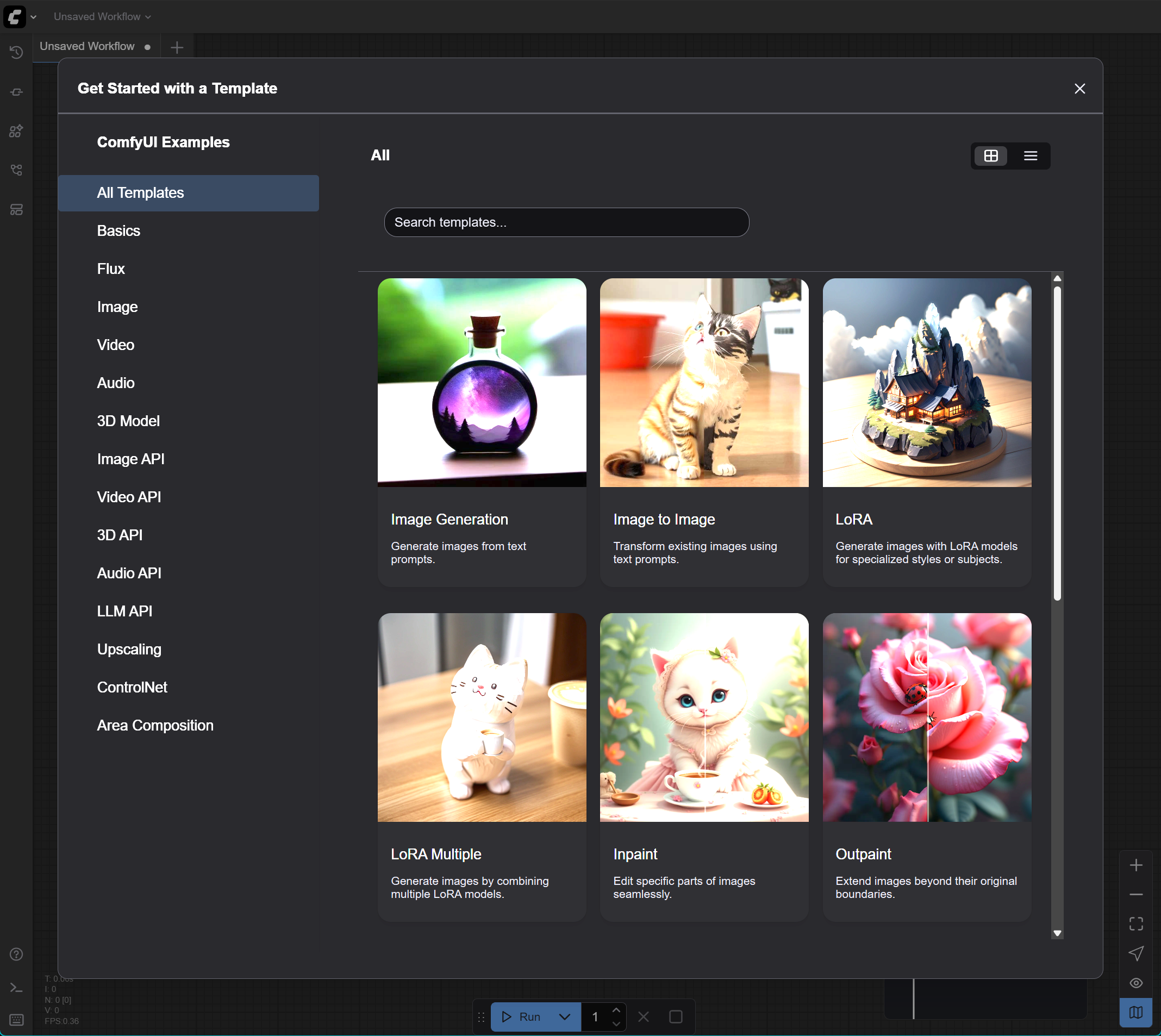Open the keyboard shortcuts panel

(x=16, y=1020)
